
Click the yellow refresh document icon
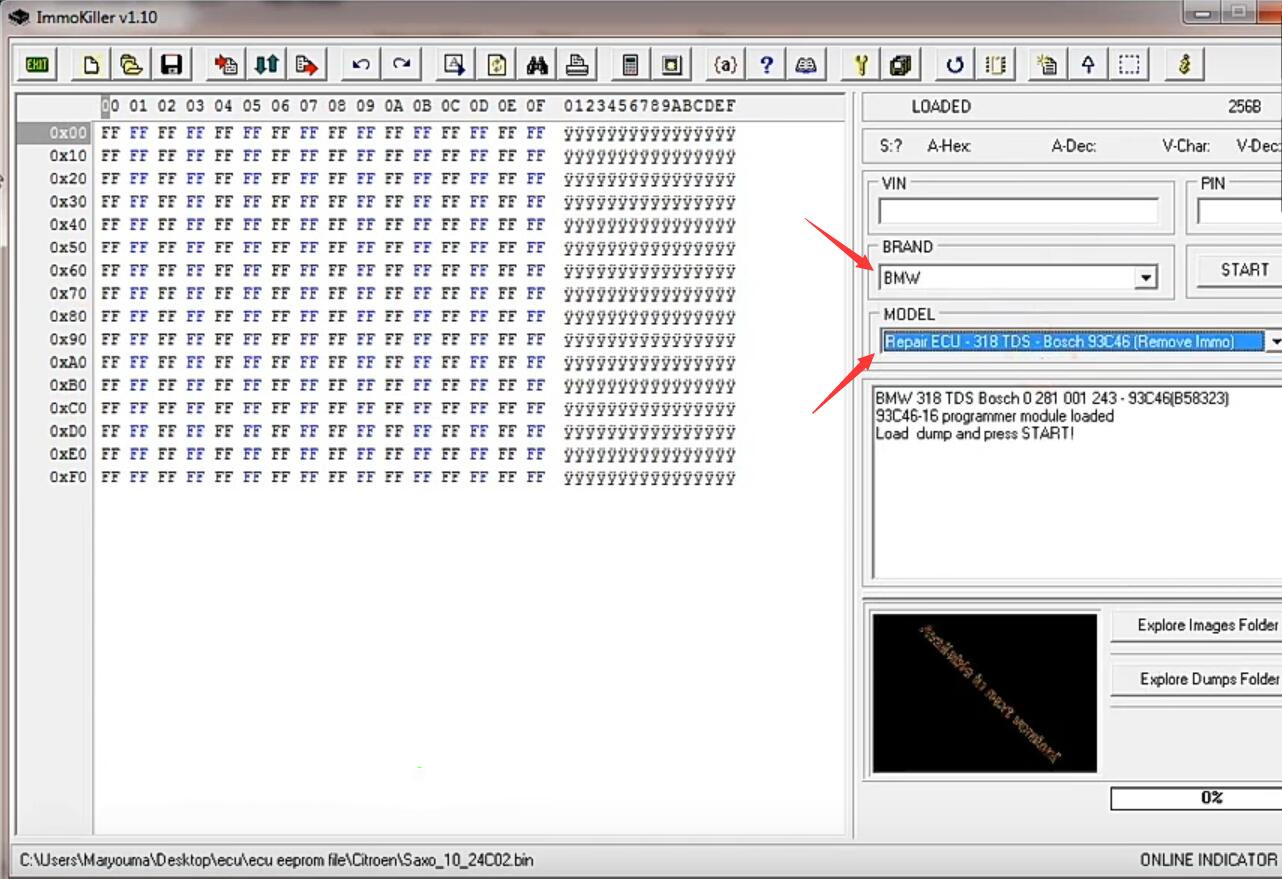tap(497, 65)
